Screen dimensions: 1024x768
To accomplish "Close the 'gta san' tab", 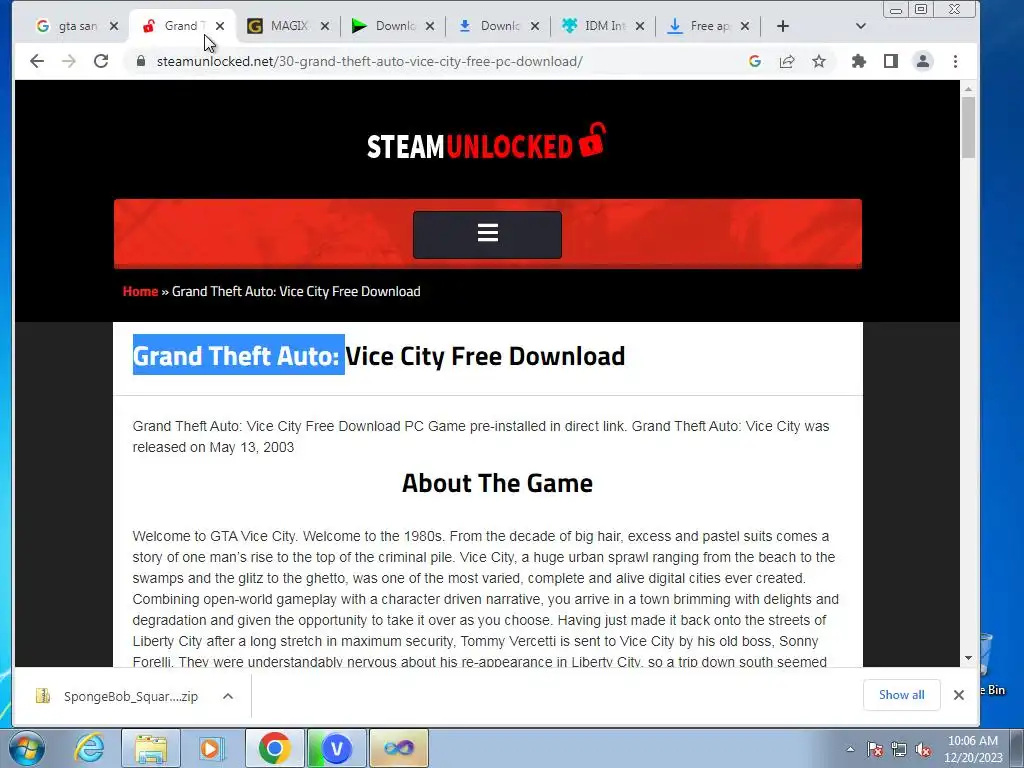I will coord(114,26).
